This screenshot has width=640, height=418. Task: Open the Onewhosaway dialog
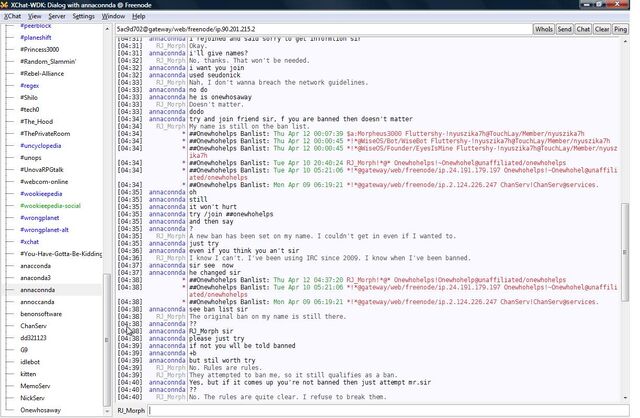40,410
